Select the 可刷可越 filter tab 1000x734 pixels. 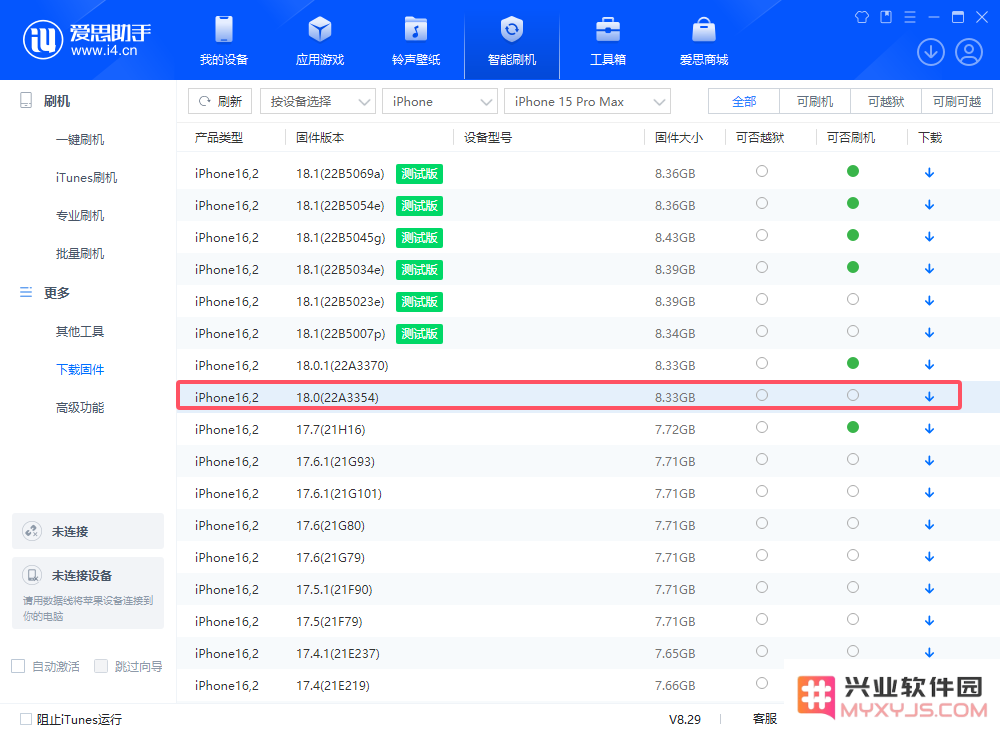957,101
